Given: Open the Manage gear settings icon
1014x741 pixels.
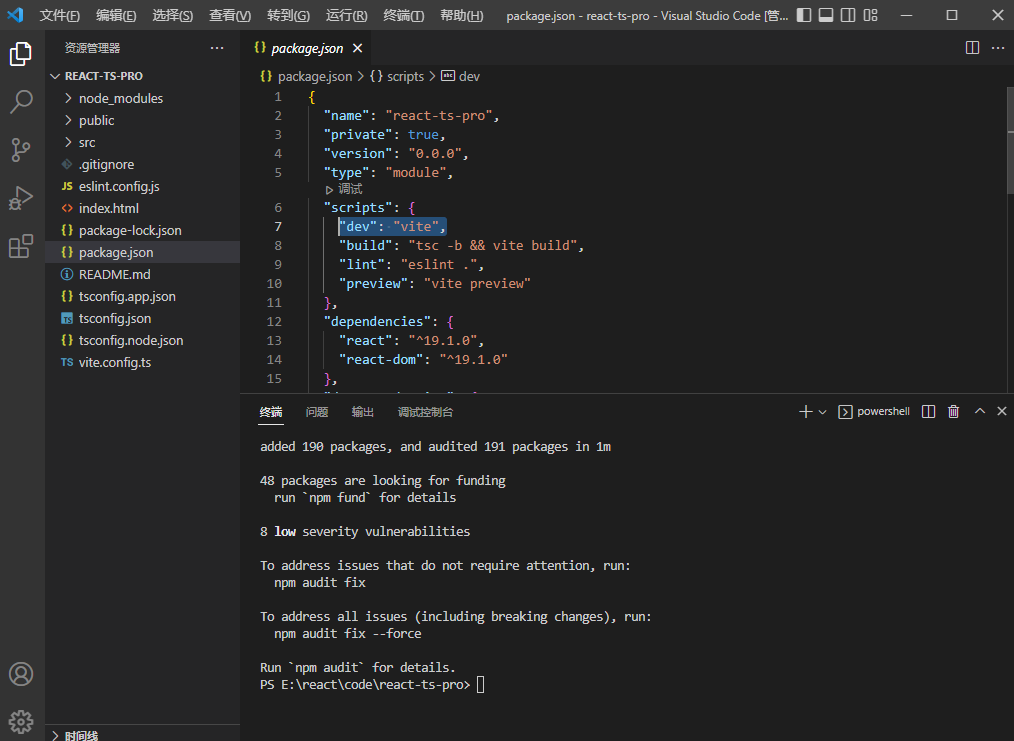Looking at the screenshot, I should 21,721.
